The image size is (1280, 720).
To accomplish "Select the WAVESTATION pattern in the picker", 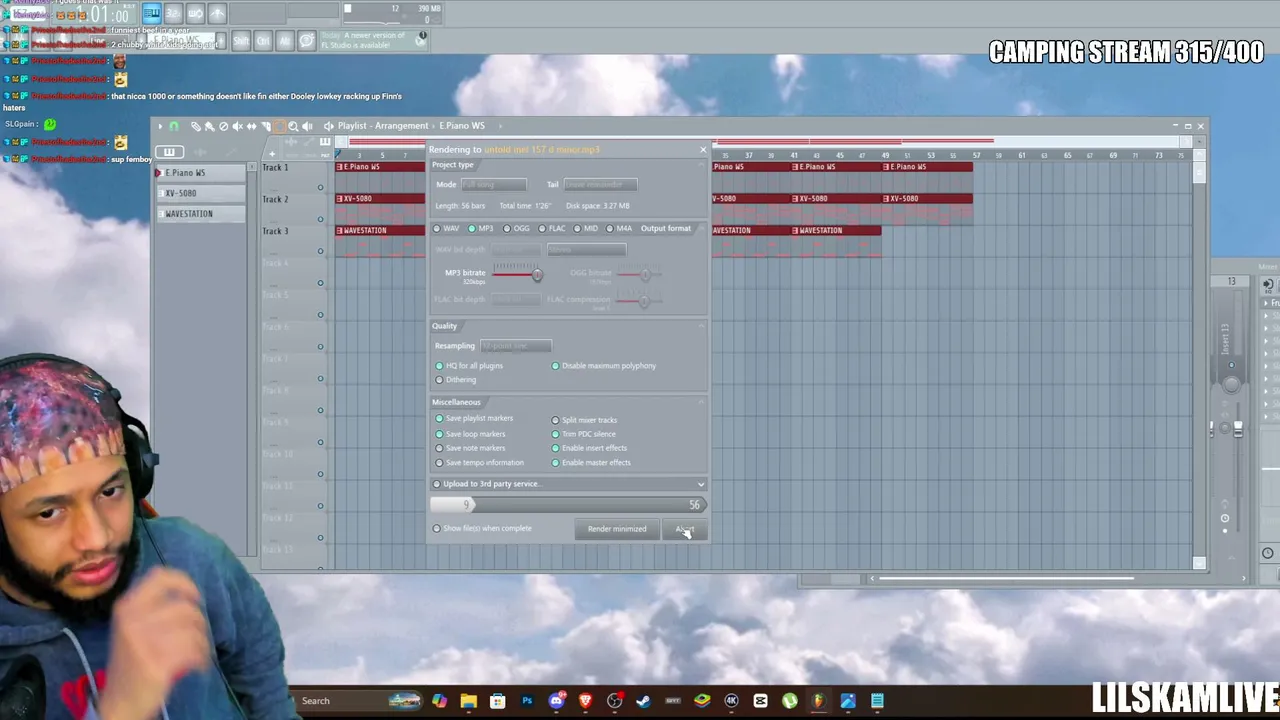I will pos(200,214).
